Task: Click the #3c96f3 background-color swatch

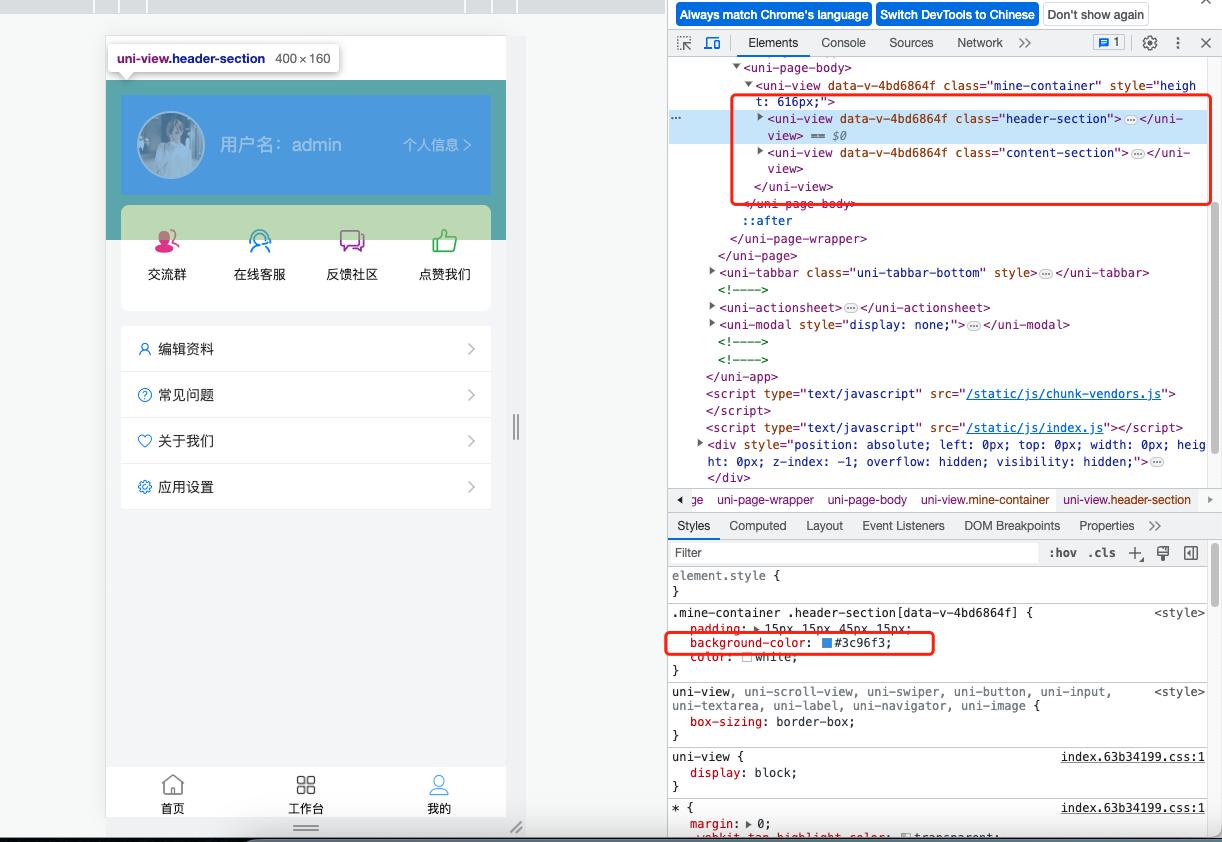Action: pyautogui.click(x=827, y=643)
